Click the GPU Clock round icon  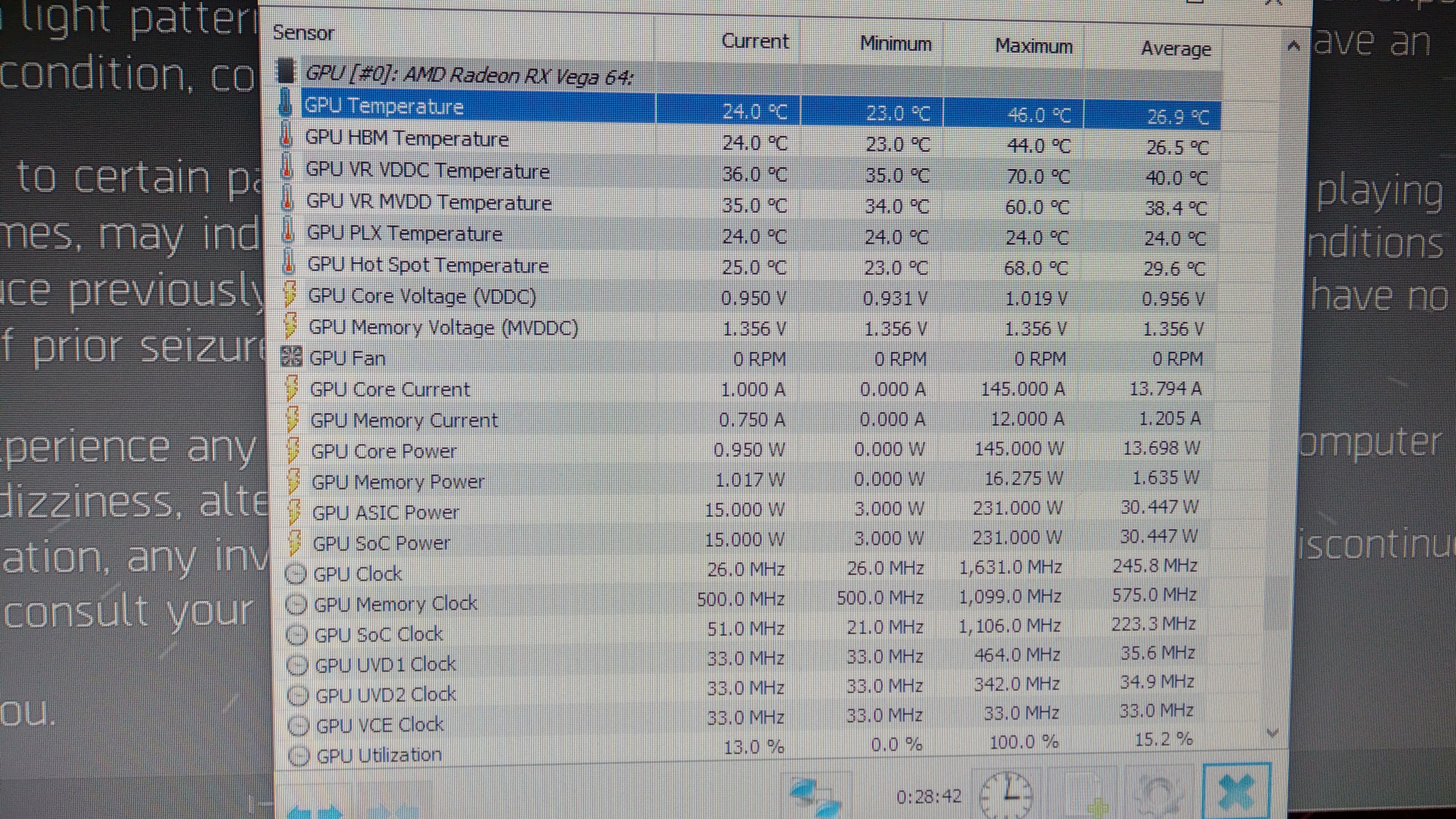tap(296, 574)
